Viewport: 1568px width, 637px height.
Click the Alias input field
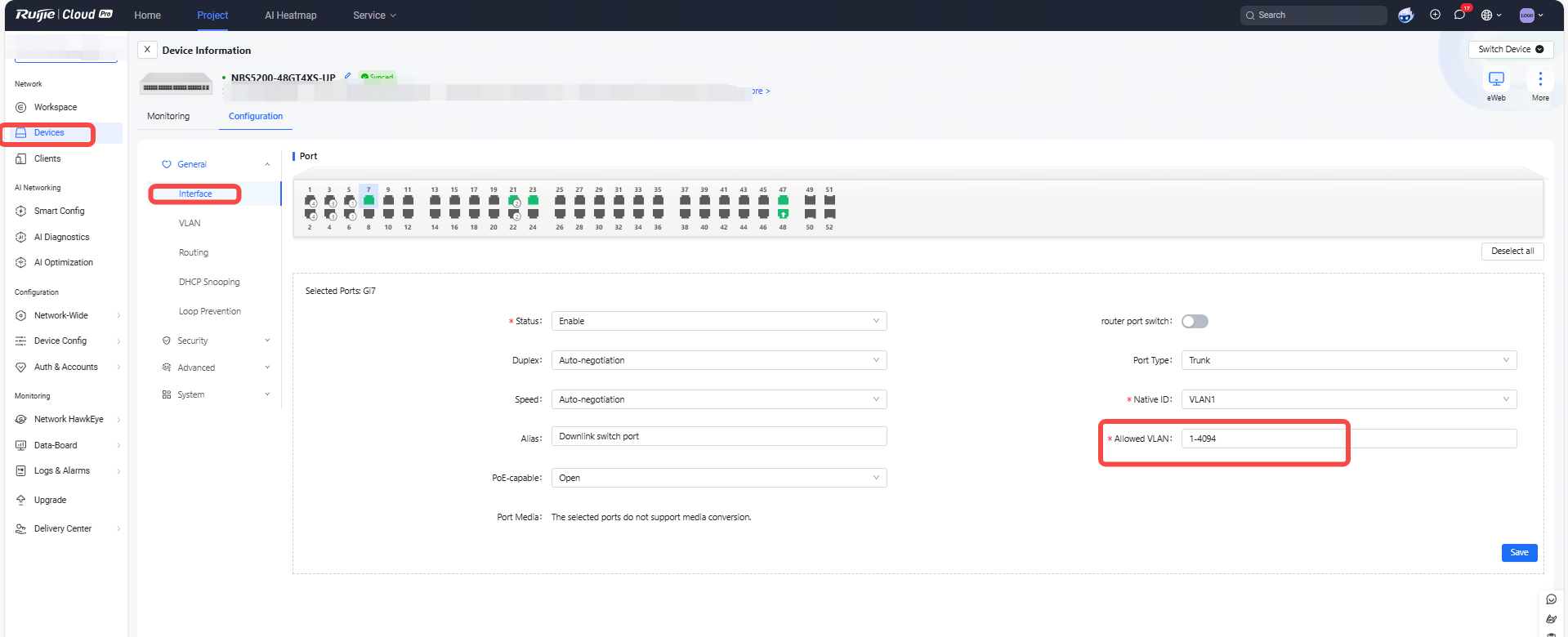(719, 436)
